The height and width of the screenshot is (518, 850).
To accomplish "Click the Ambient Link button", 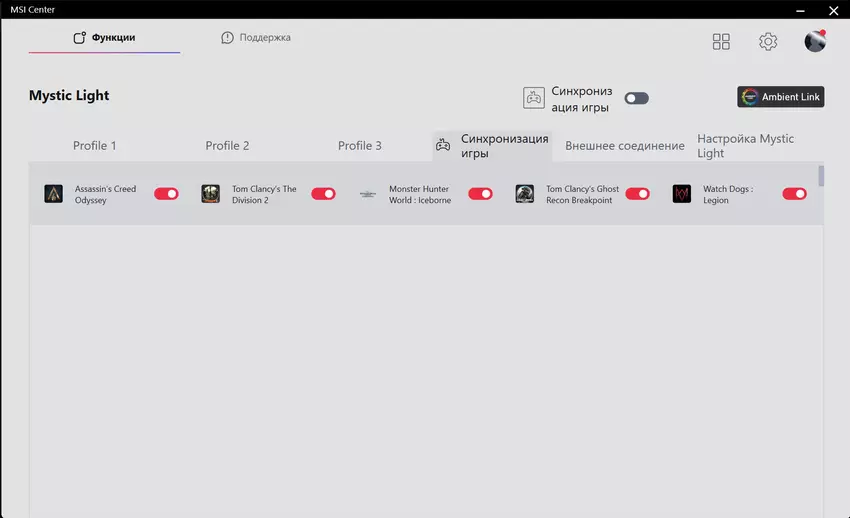I will (780, 97).
